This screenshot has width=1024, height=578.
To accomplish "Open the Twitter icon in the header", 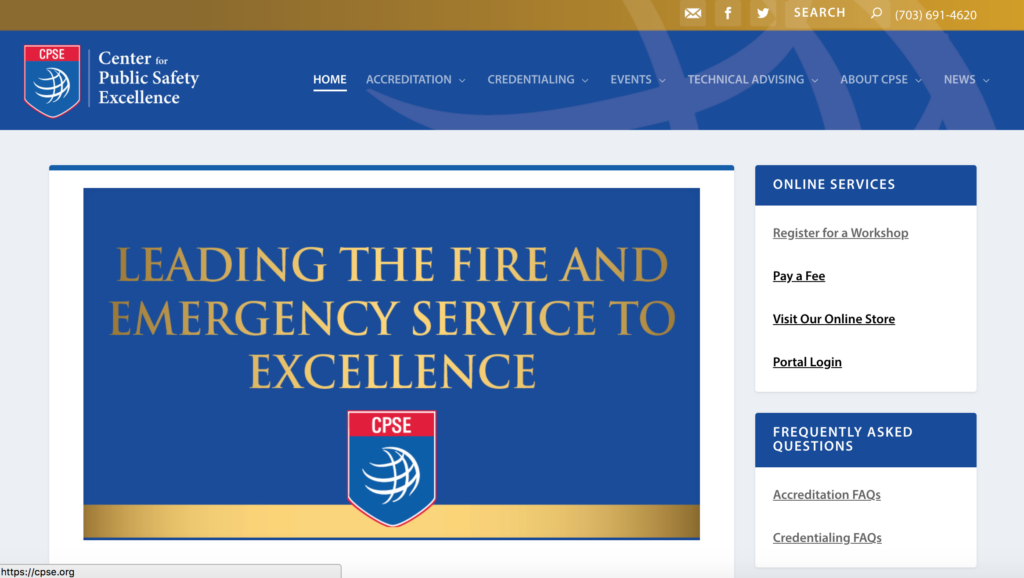I will pyautogui.click(x=763, y=13).
